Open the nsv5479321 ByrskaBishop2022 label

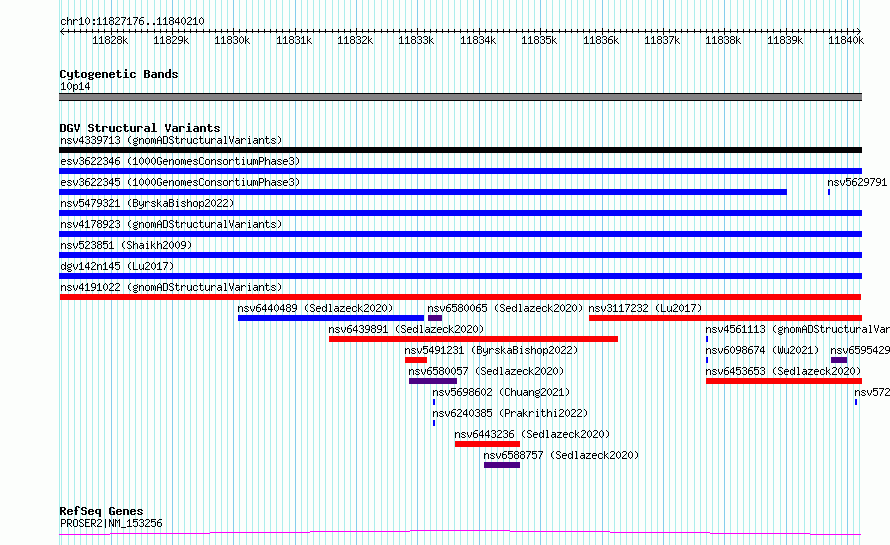pos(147,203)
